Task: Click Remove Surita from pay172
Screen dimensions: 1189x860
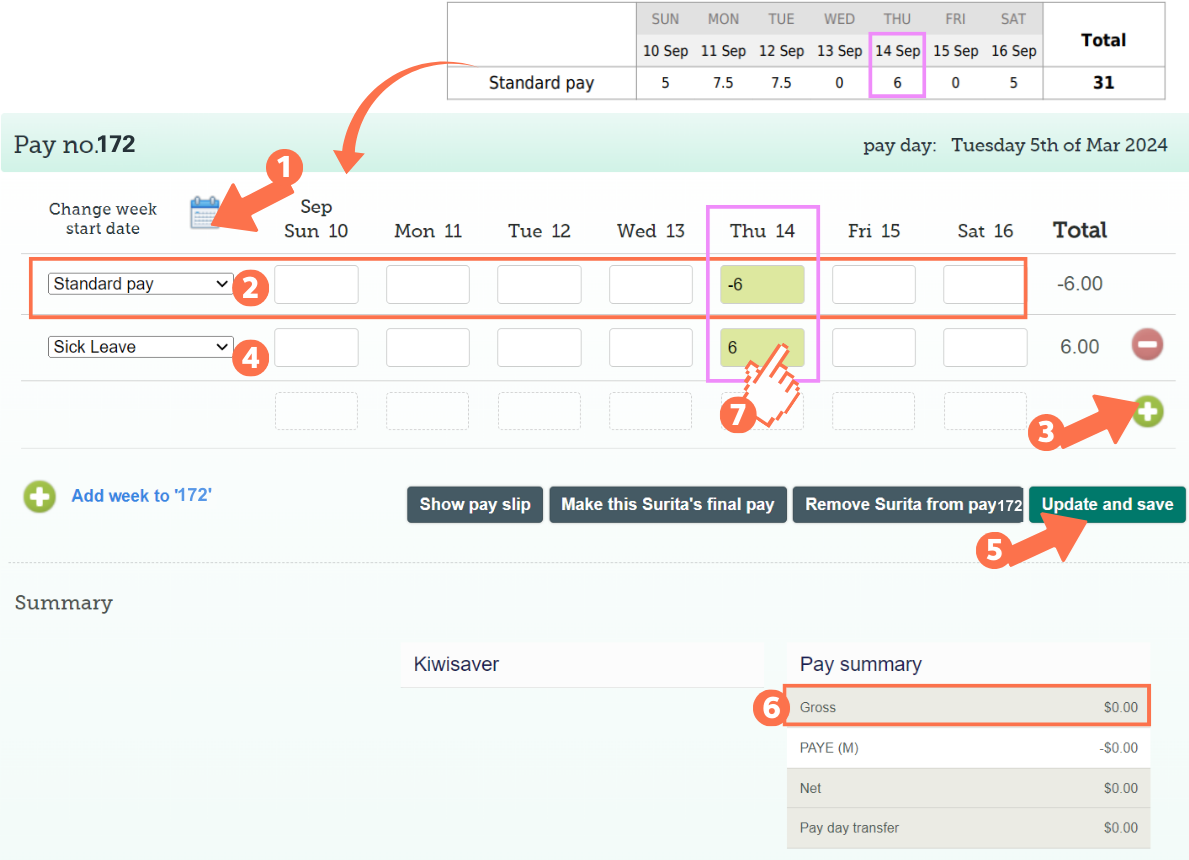Action: coord(907,504)
